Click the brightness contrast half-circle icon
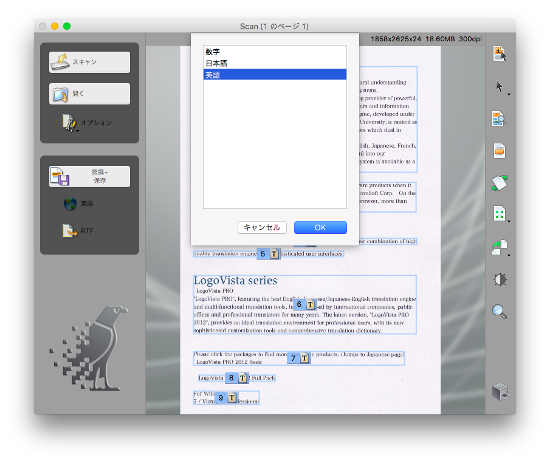 point(500,280)
